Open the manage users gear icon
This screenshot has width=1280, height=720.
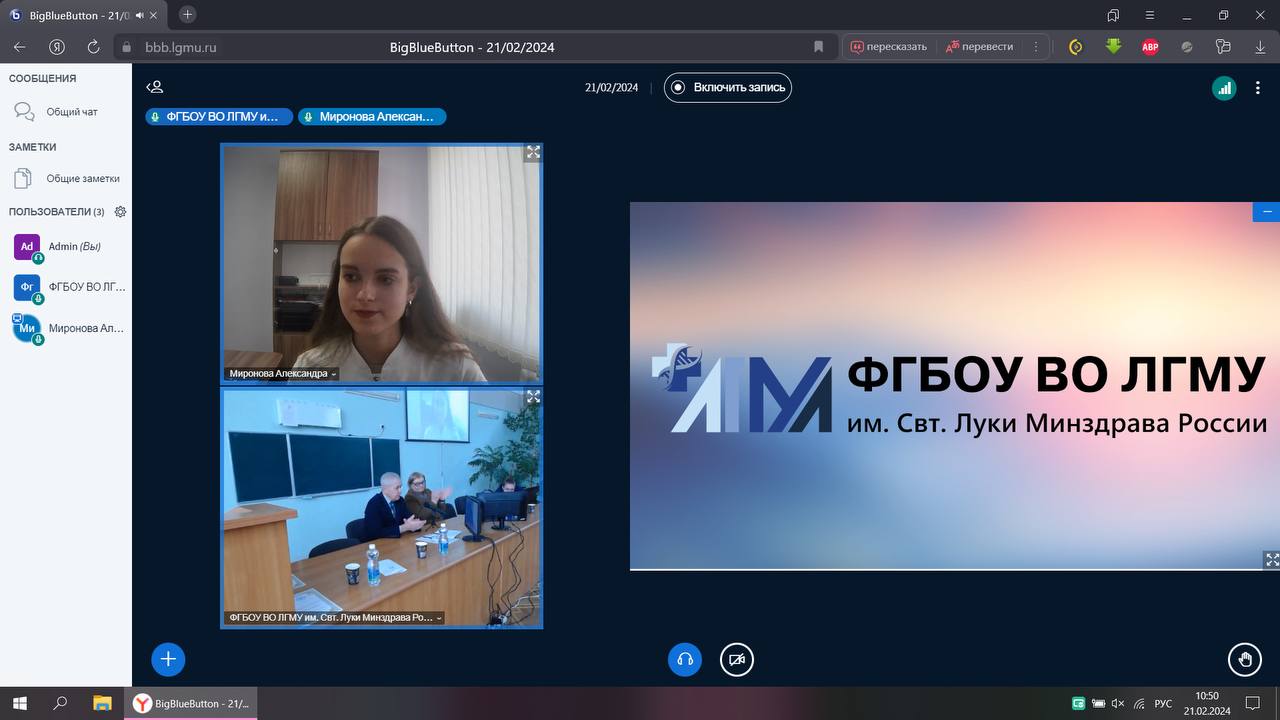click(120, 212)
